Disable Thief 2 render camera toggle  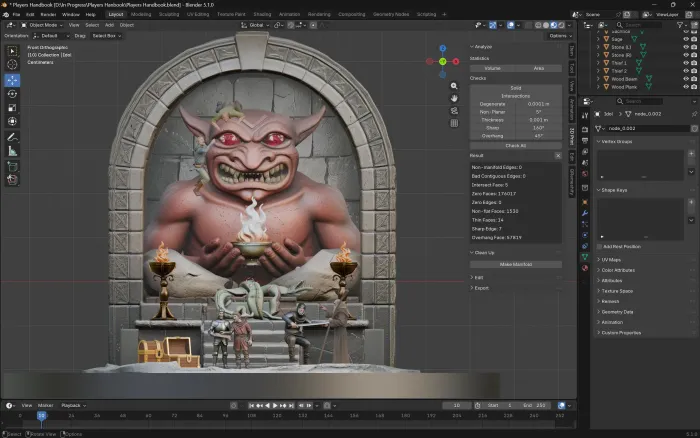pyautogui.click(x=694, y=71)
